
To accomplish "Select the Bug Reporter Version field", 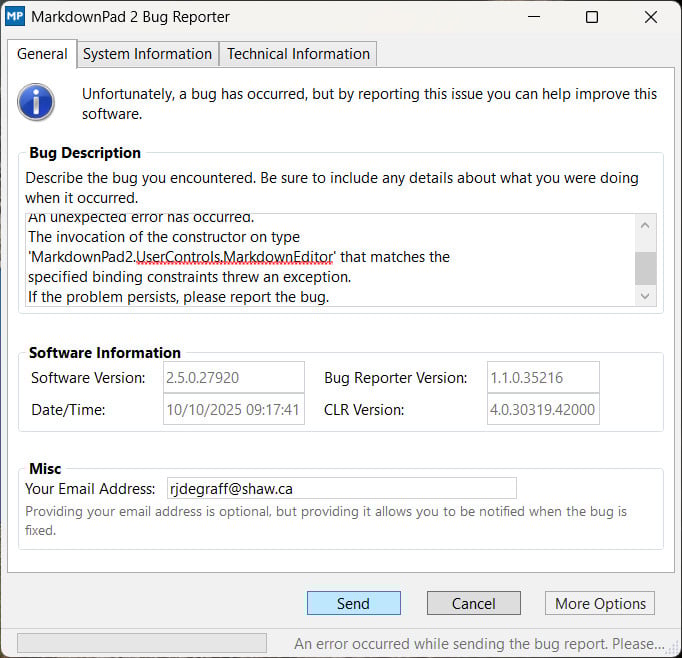I will (x=542, y=378).
